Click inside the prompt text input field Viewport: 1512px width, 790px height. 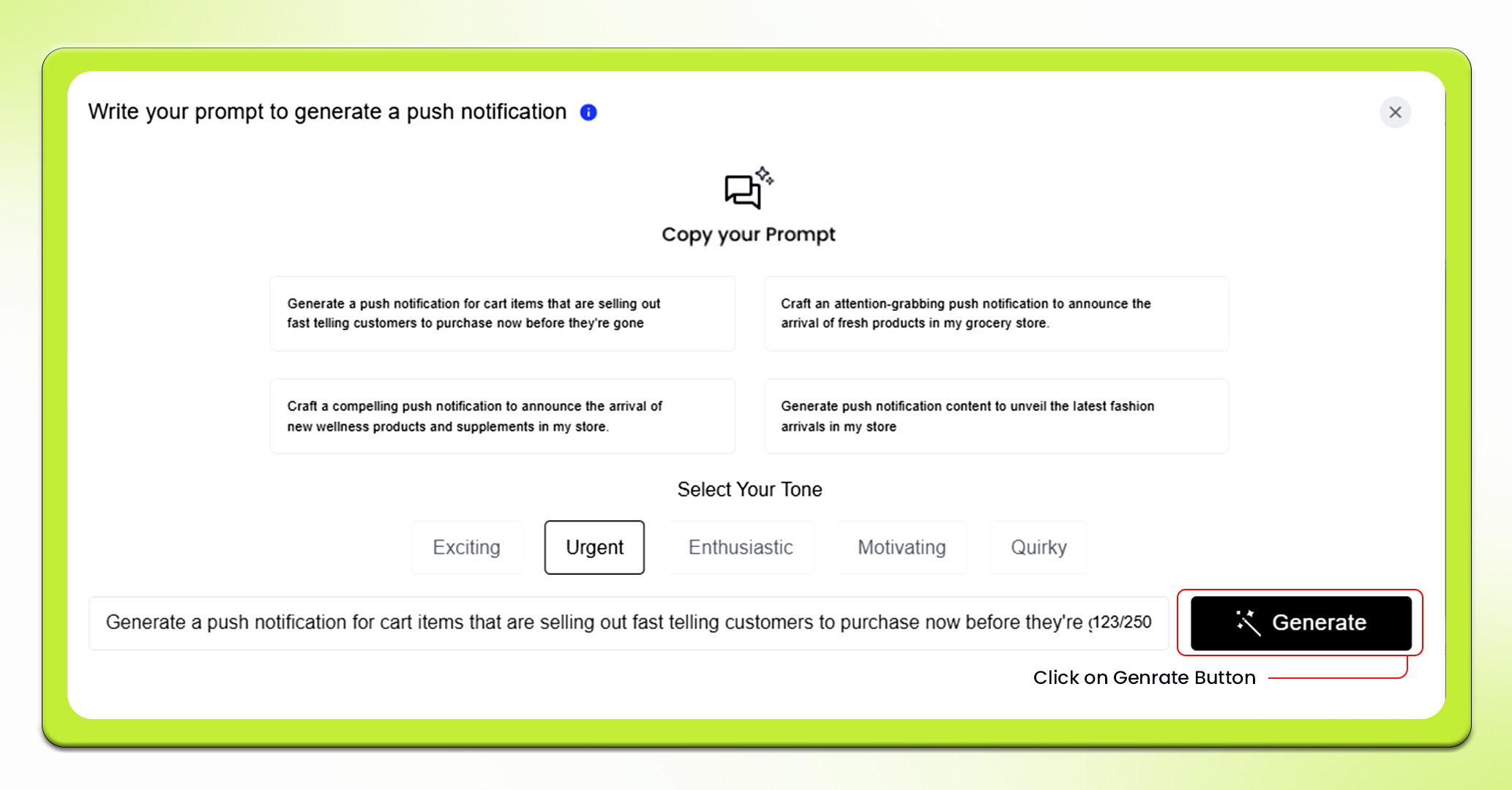585,622
